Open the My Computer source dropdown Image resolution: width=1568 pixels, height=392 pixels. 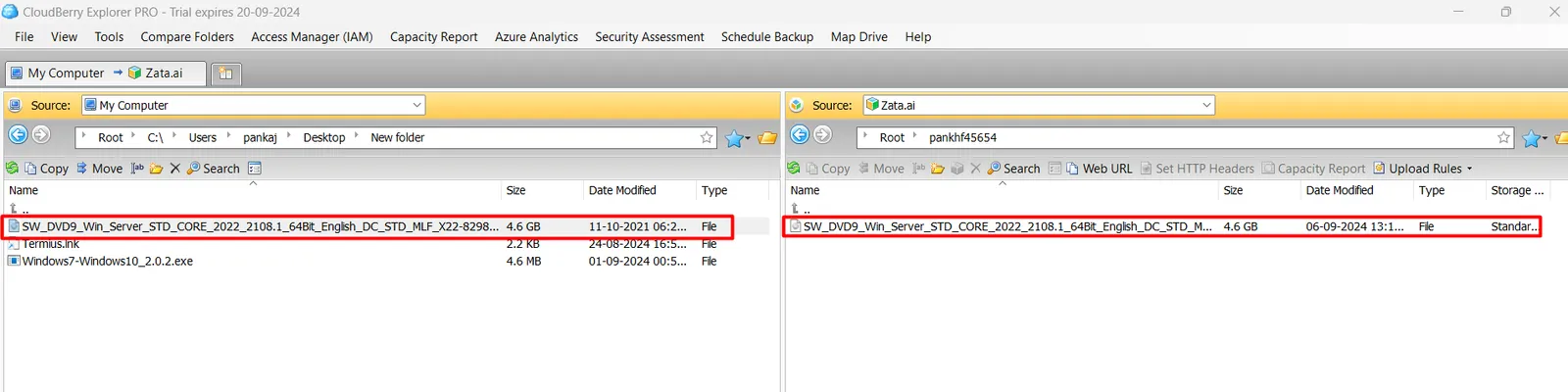point(416,105)
